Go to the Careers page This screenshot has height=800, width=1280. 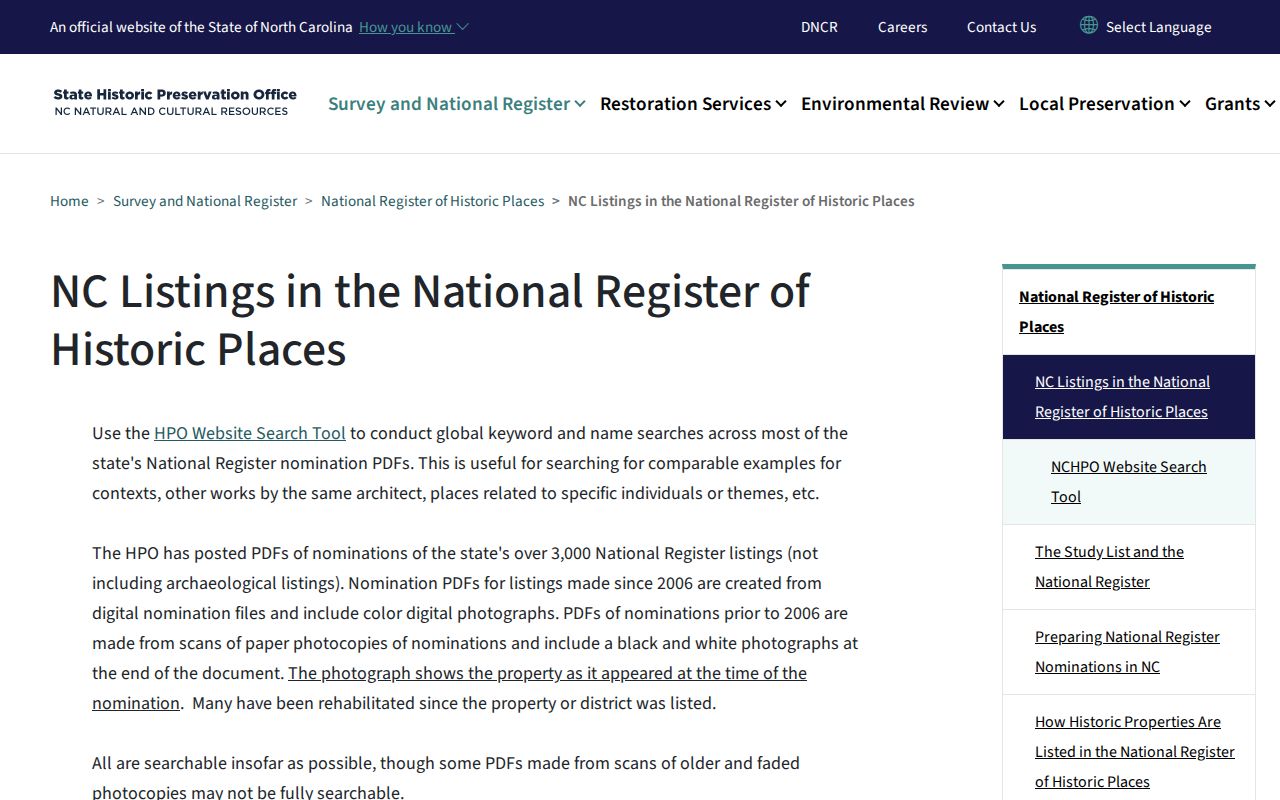click(903, 27)
